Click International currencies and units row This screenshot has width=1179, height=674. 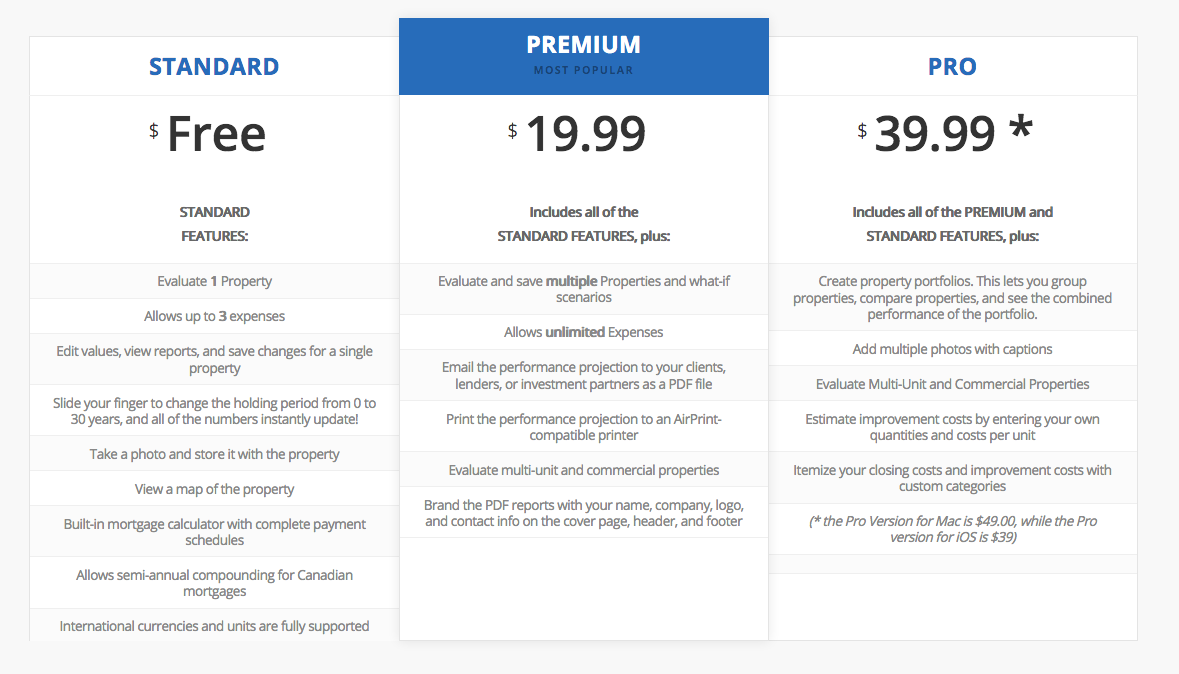click(214, 626)
